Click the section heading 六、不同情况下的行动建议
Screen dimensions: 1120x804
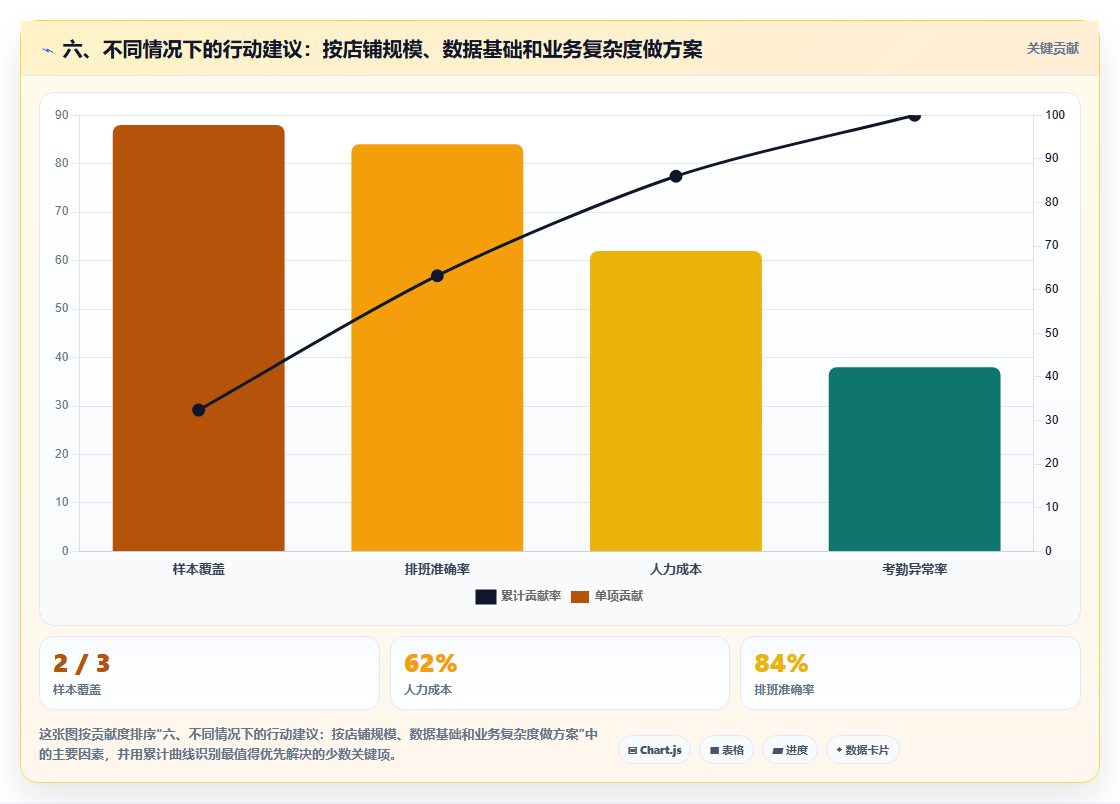pos(383,49)
